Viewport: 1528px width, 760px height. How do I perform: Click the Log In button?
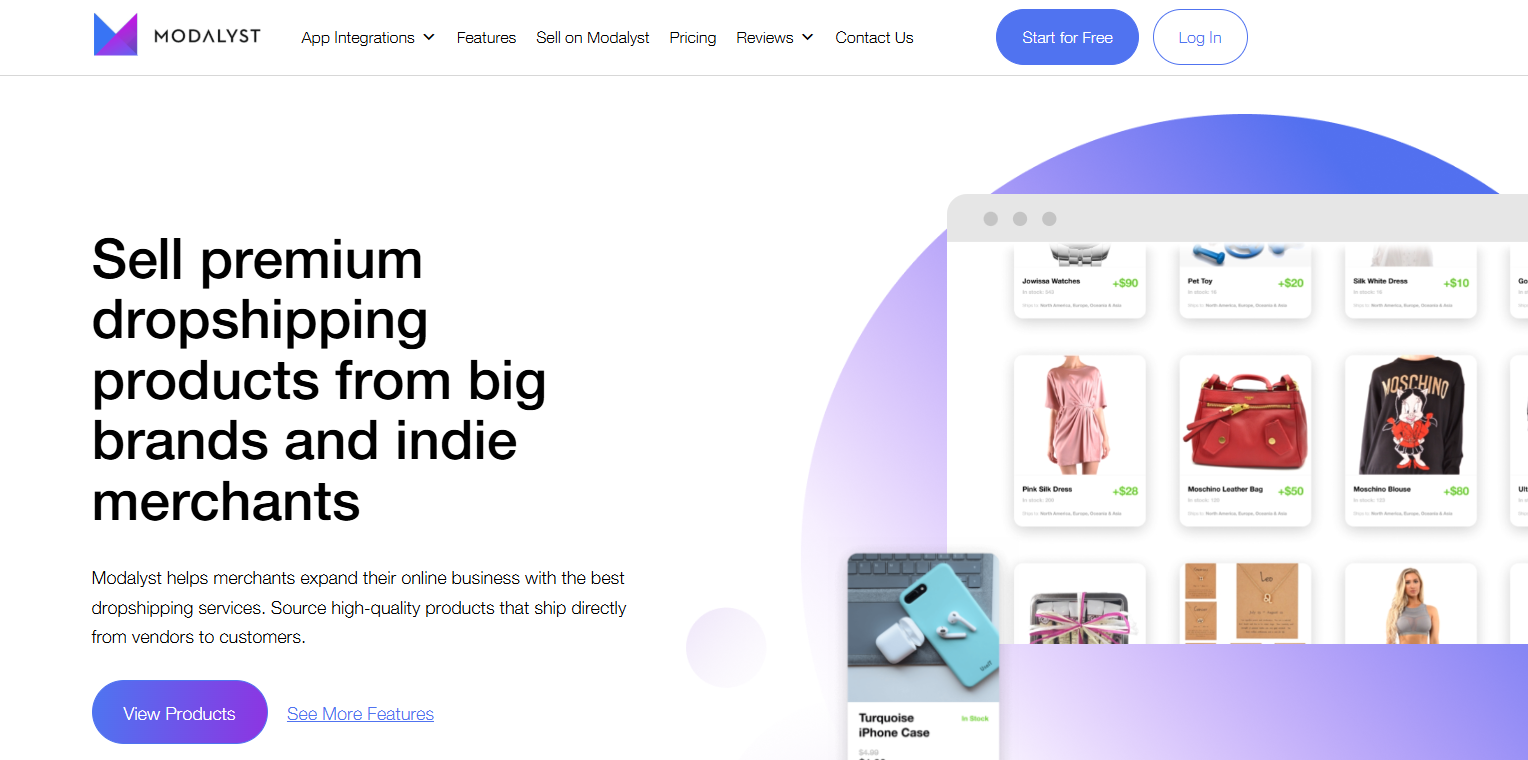pyautogui.click(x=1200, y=37)
